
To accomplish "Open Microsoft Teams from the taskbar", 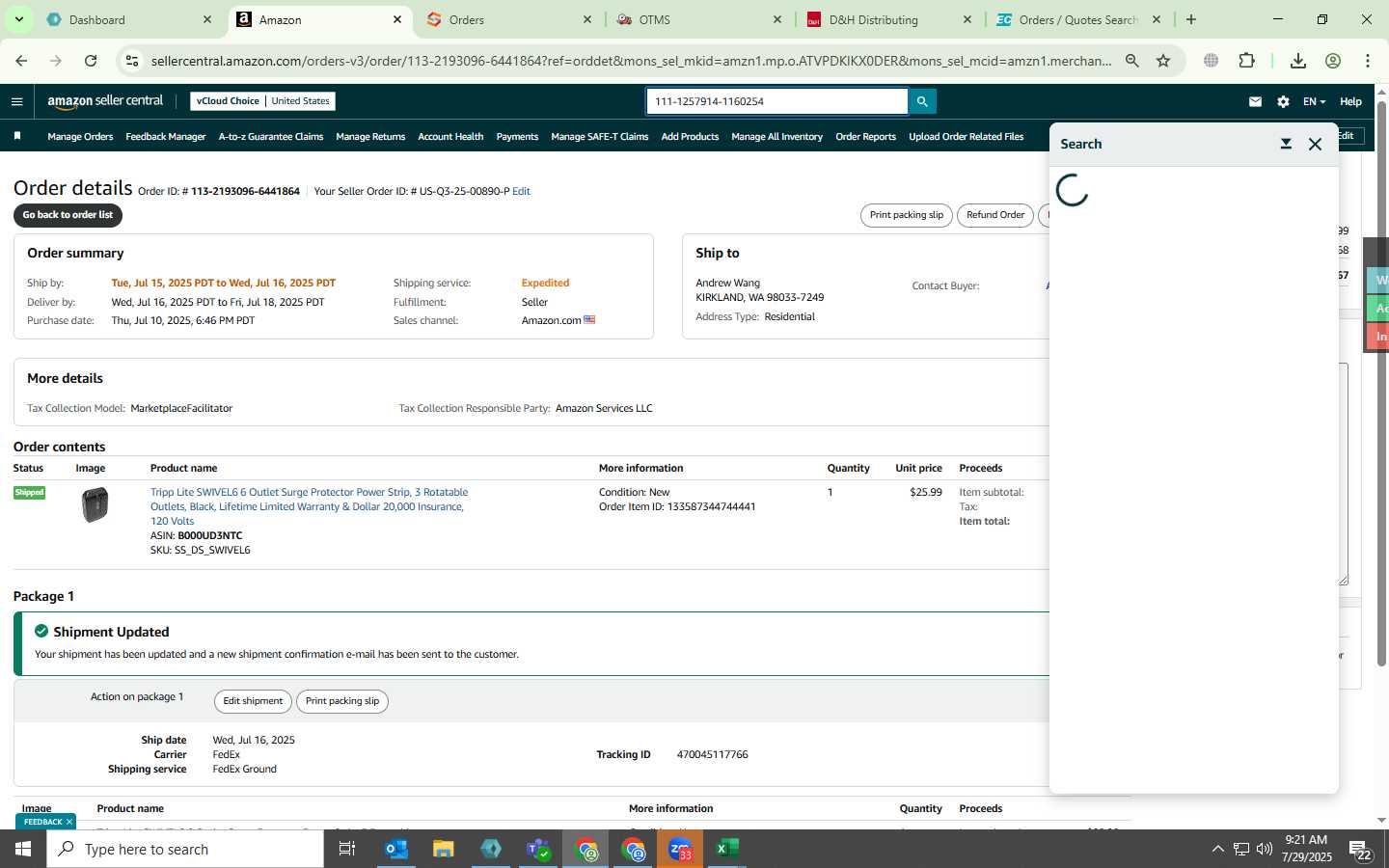I will click(538, 849).
